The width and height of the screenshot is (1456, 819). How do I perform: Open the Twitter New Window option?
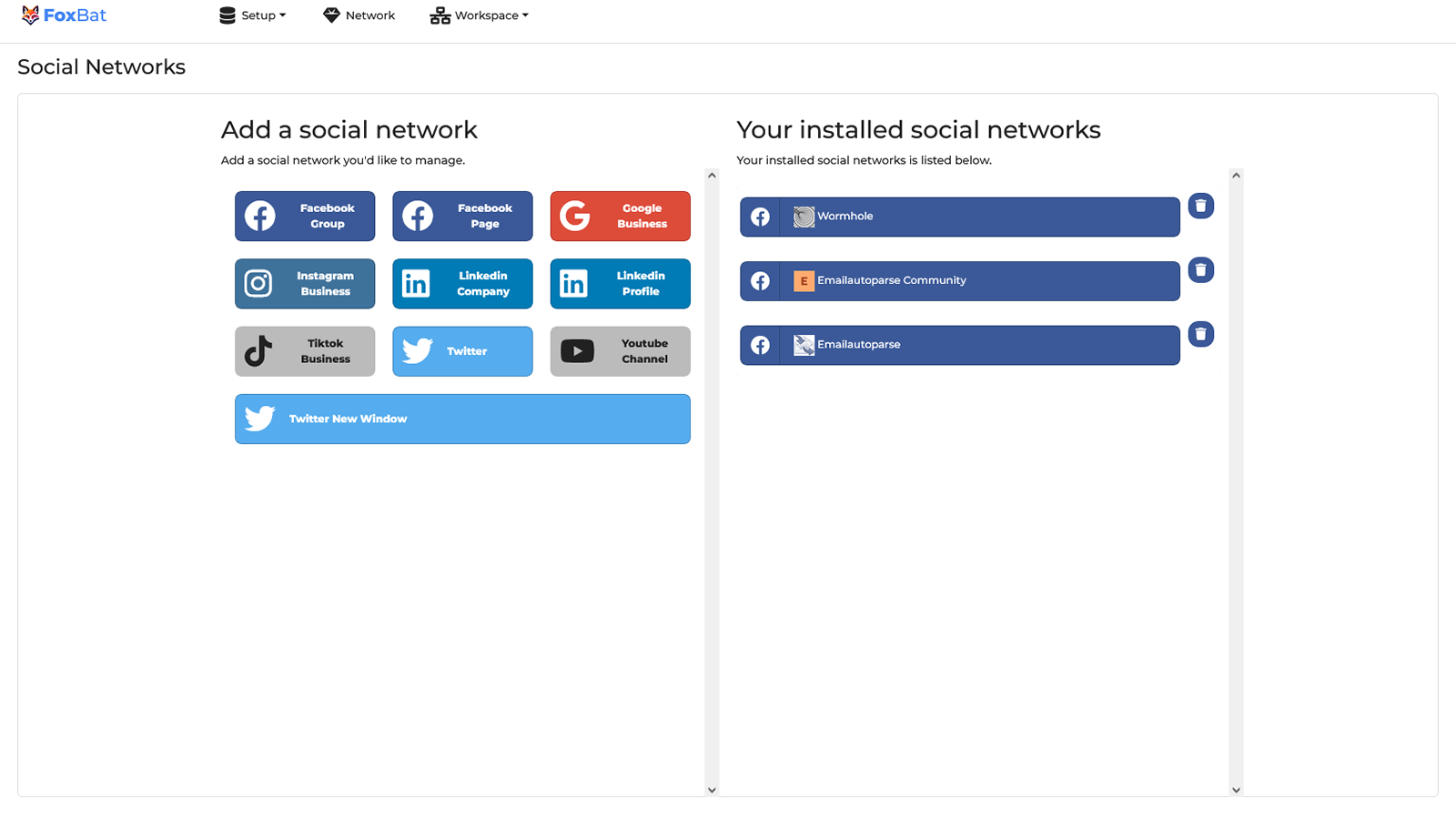coord(462,419)
